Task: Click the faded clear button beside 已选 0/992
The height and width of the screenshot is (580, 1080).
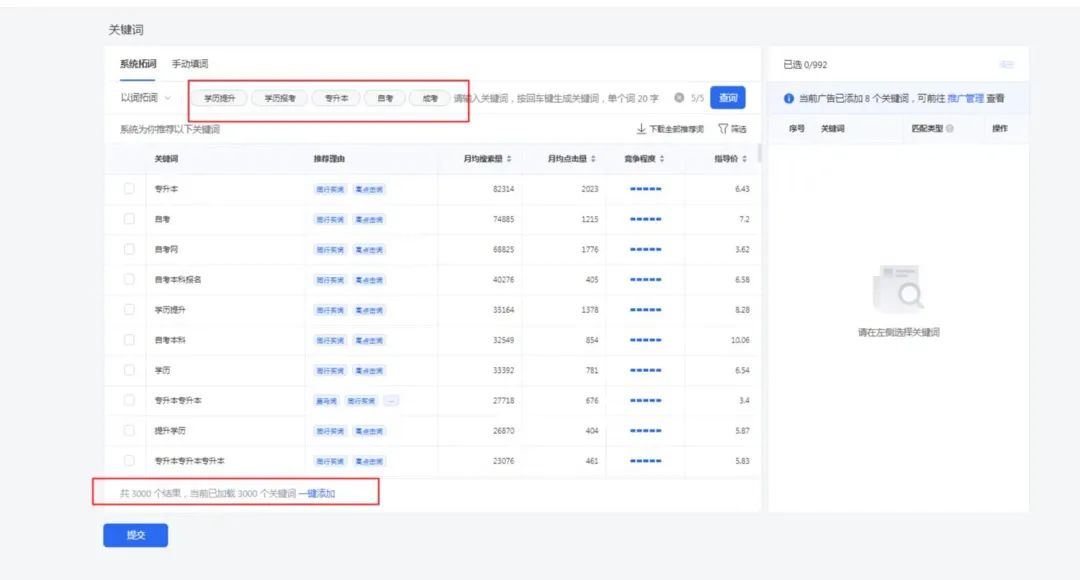Action: tap(1006, 64)
